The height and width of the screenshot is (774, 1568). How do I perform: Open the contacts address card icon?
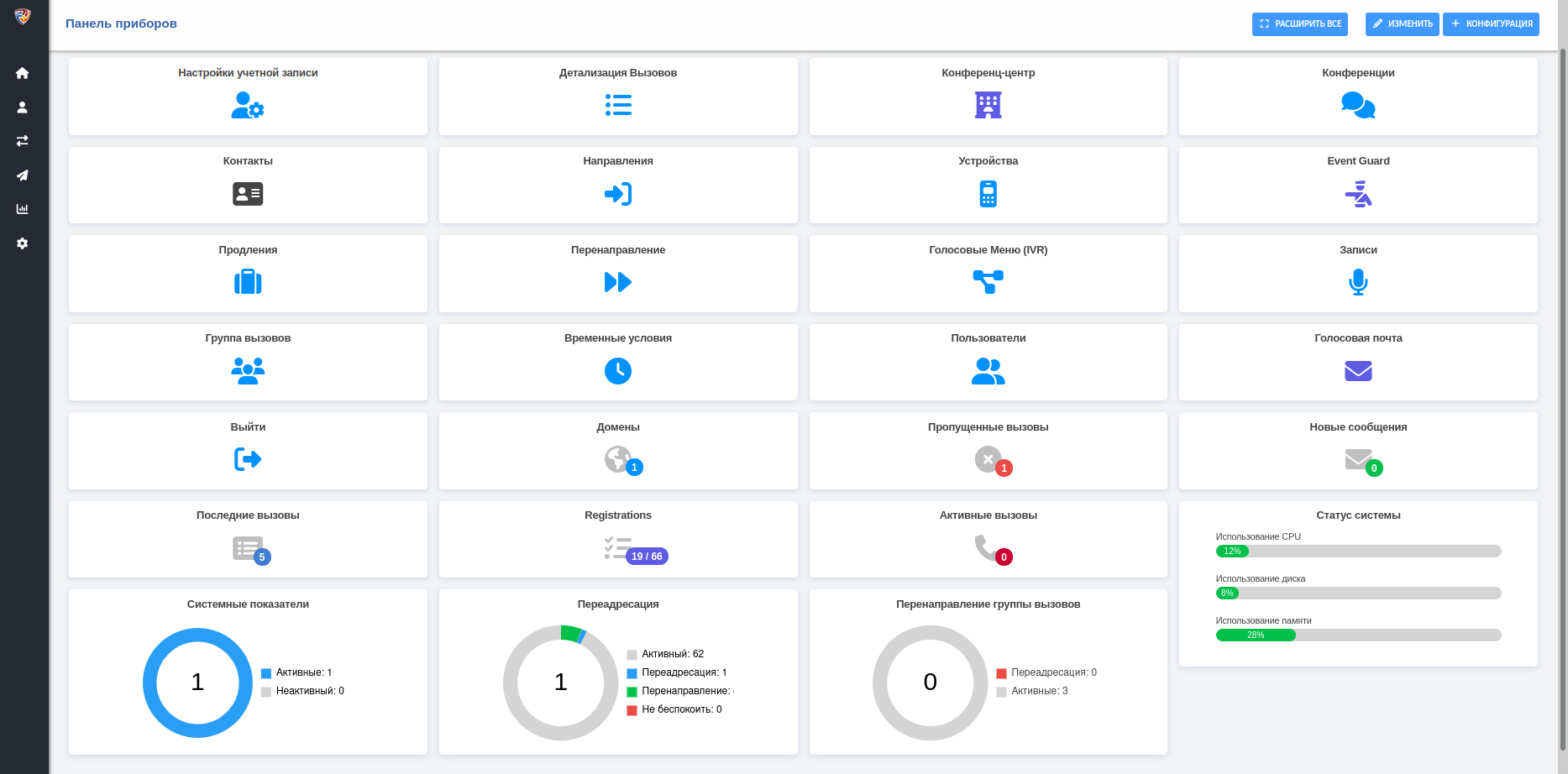(248, 194)
